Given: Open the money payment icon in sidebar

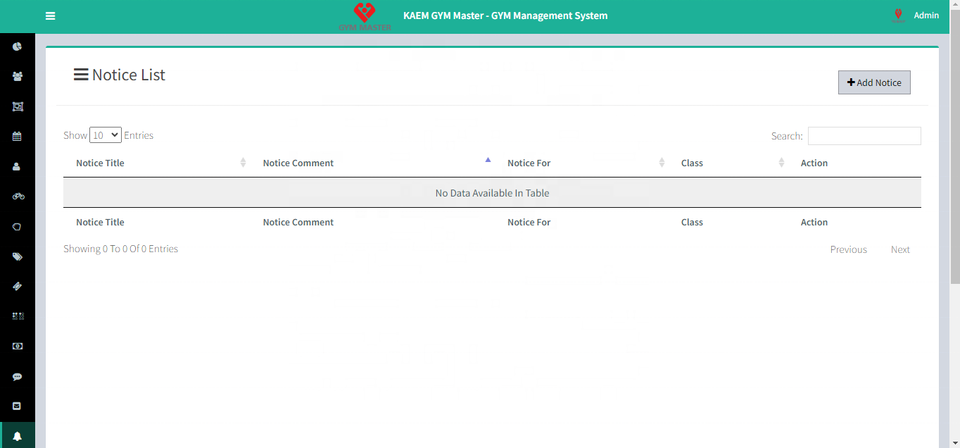Looking at the screenshot, I should click(x=17, y=346).
